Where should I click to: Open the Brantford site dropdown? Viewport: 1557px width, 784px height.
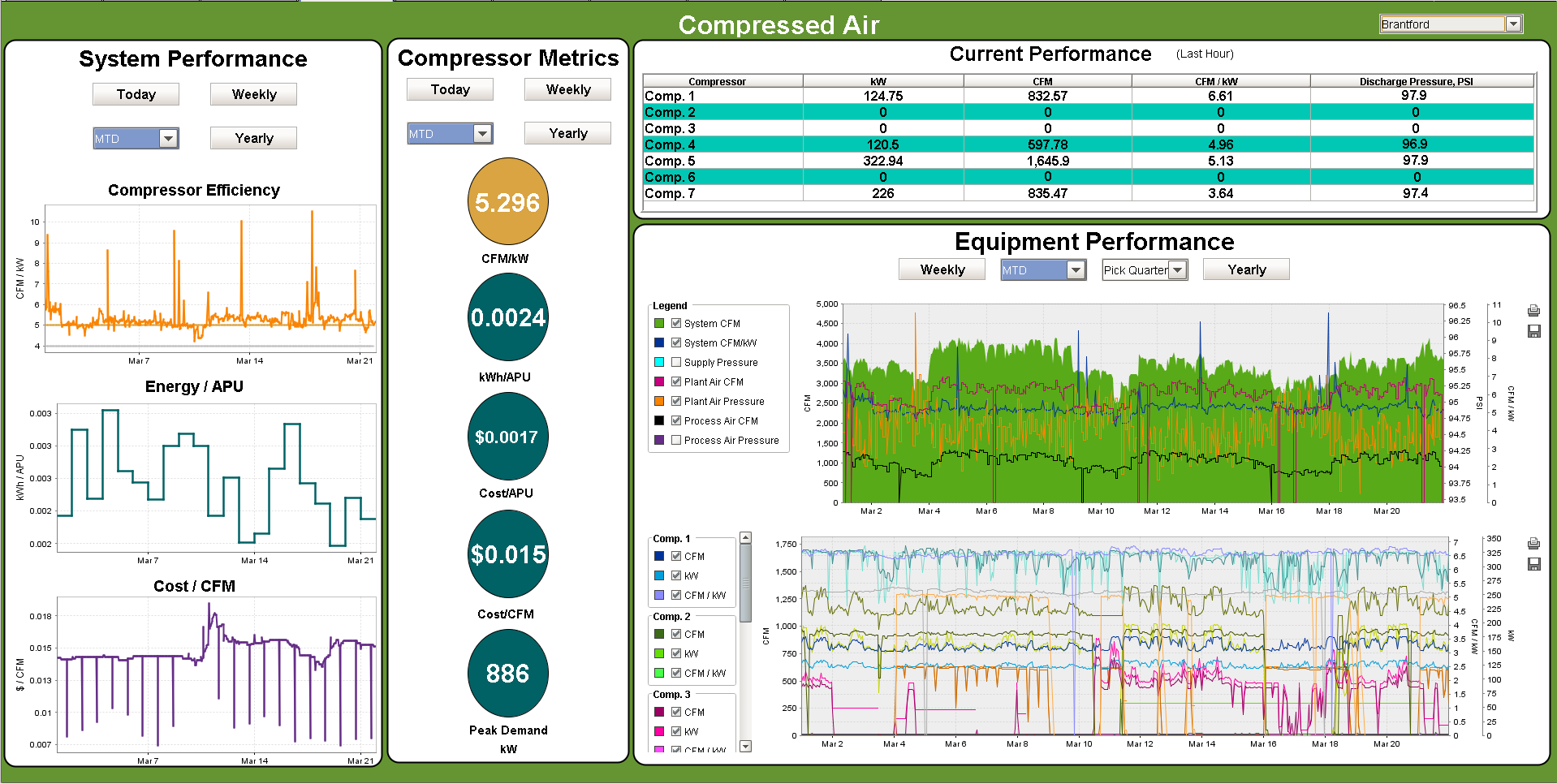tap(1513, 24)
